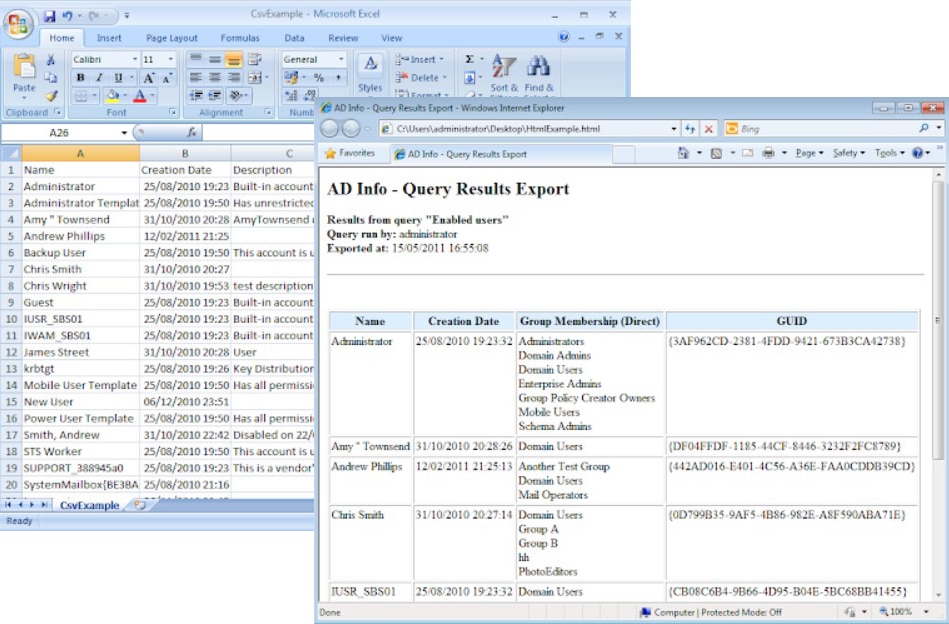Toggle Center alignment in Excel
Viewport: 949px width, 624px height.
214,77
